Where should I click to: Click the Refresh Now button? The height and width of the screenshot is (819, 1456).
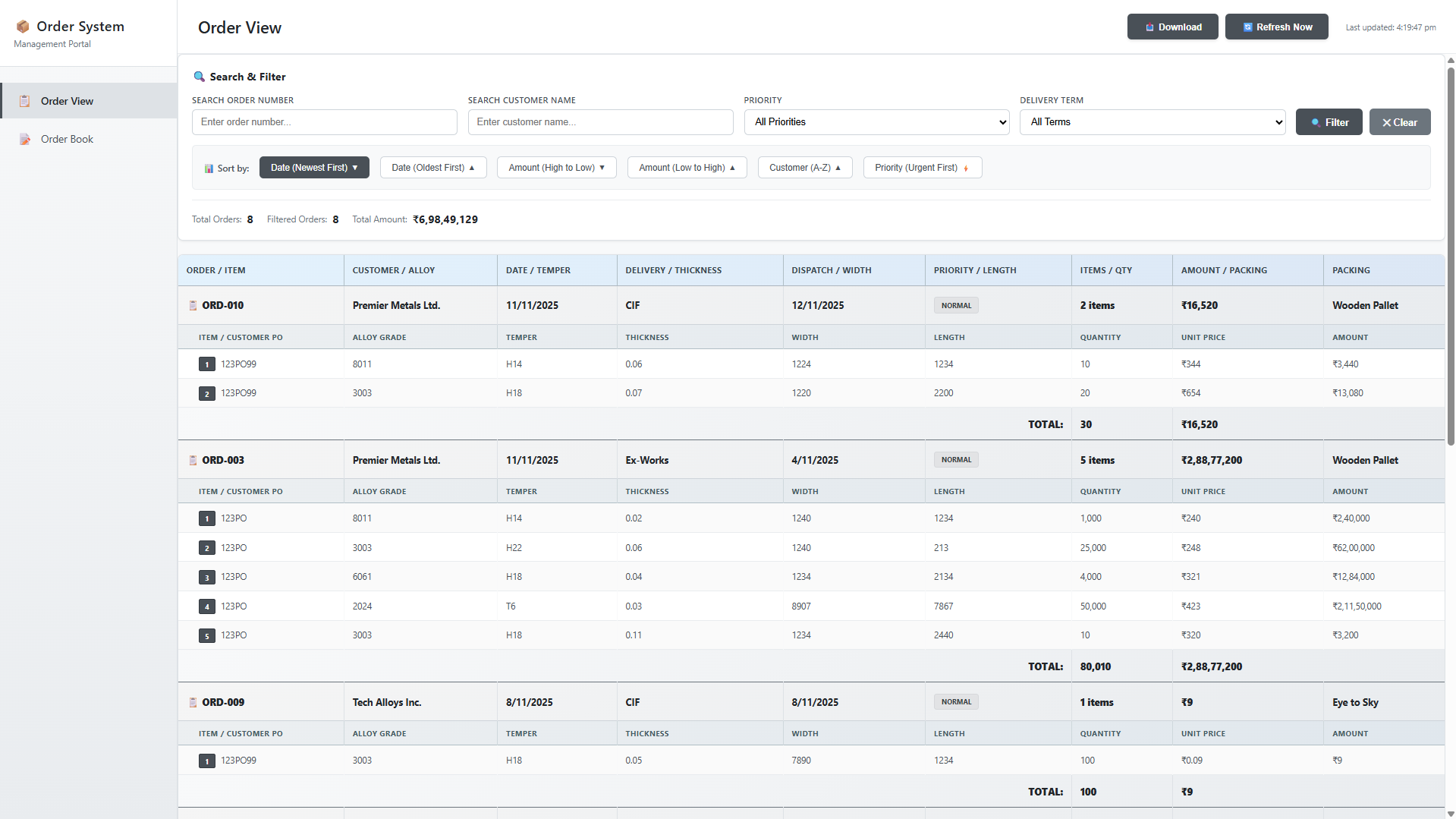(x=1276, y=27)
